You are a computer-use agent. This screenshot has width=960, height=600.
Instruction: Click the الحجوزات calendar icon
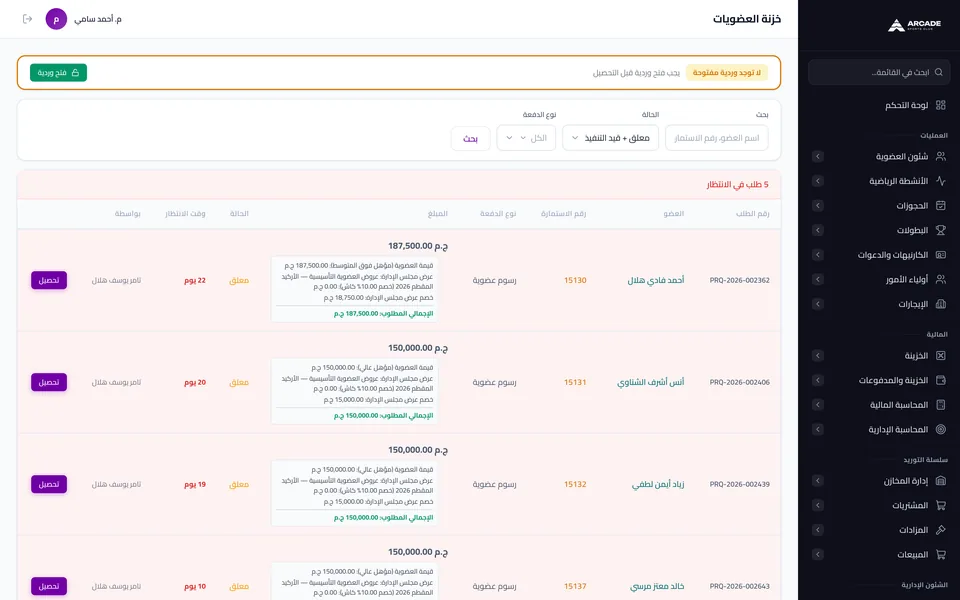pyautogui.click(x=941, y=206)
